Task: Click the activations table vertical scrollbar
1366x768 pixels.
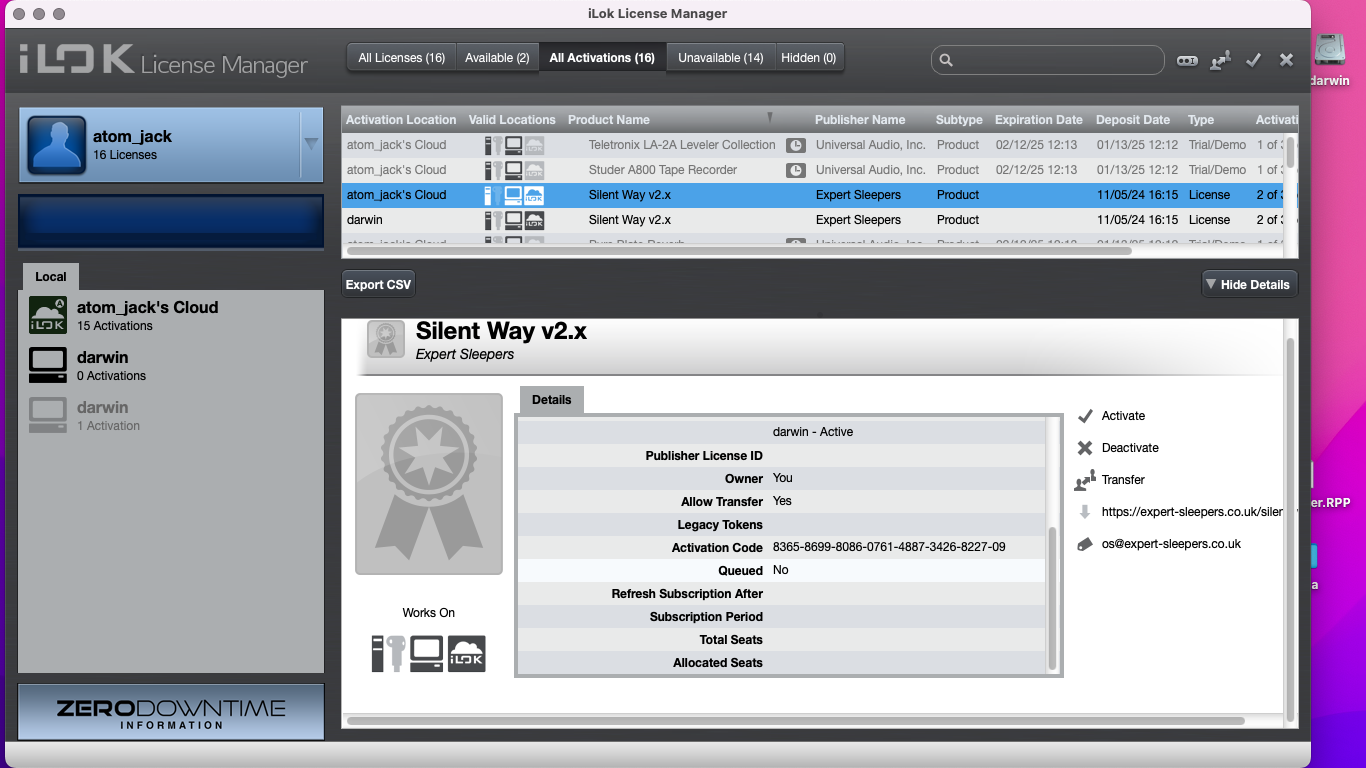Action: tap(1290, 152)
